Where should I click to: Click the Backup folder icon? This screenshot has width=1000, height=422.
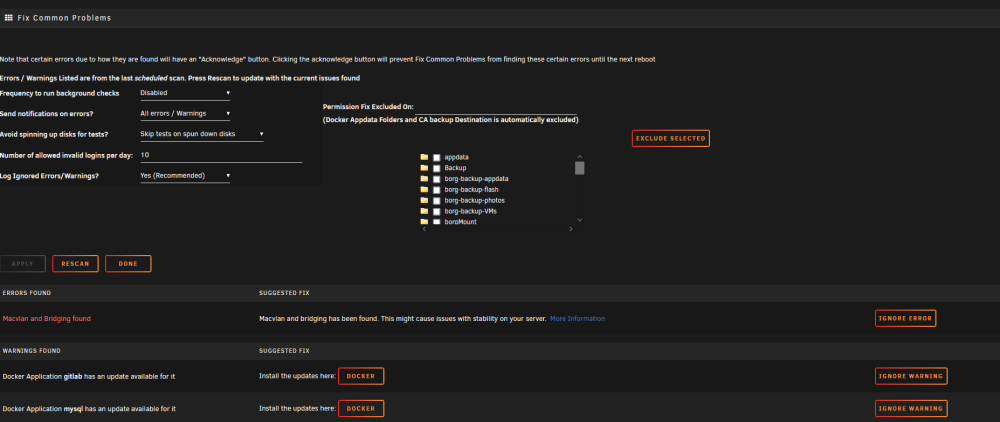tap(424, 168)
